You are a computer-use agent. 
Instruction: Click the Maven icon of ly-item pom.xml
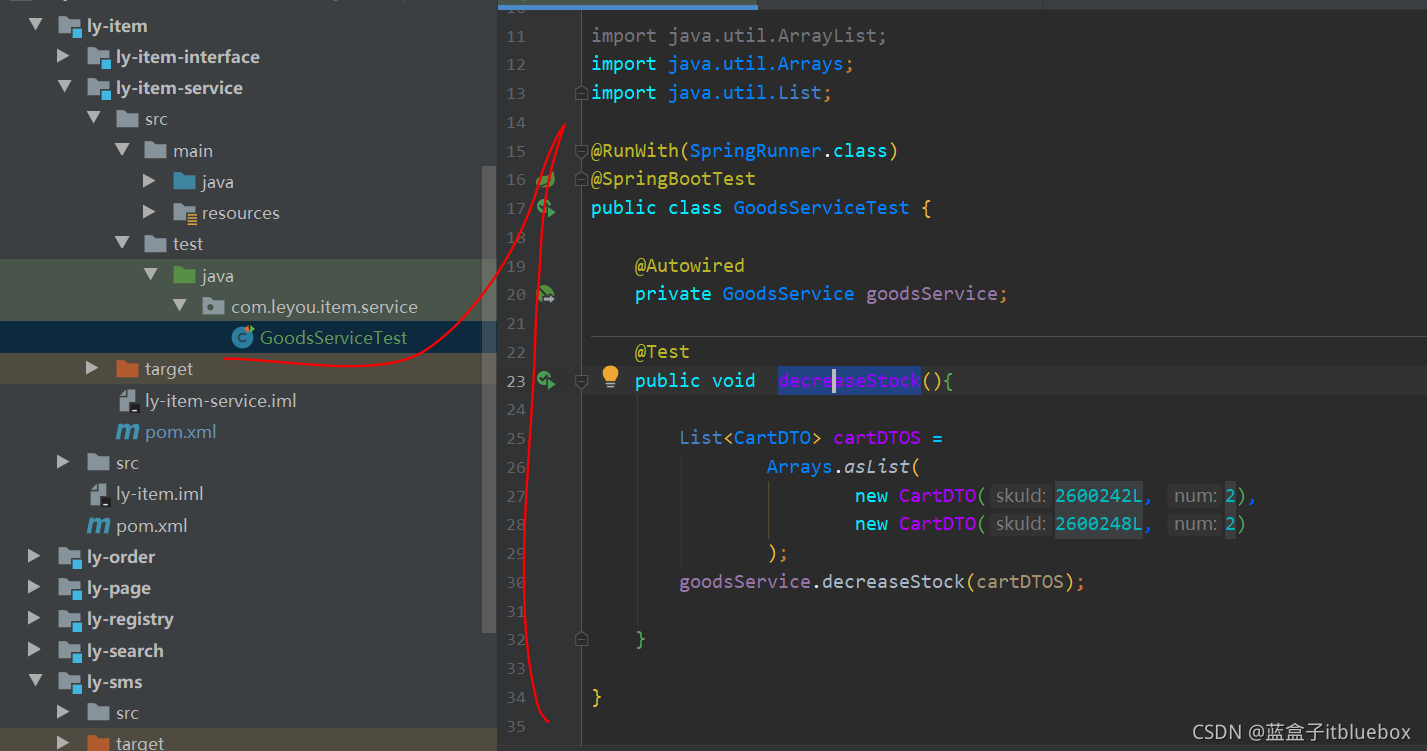98,525
